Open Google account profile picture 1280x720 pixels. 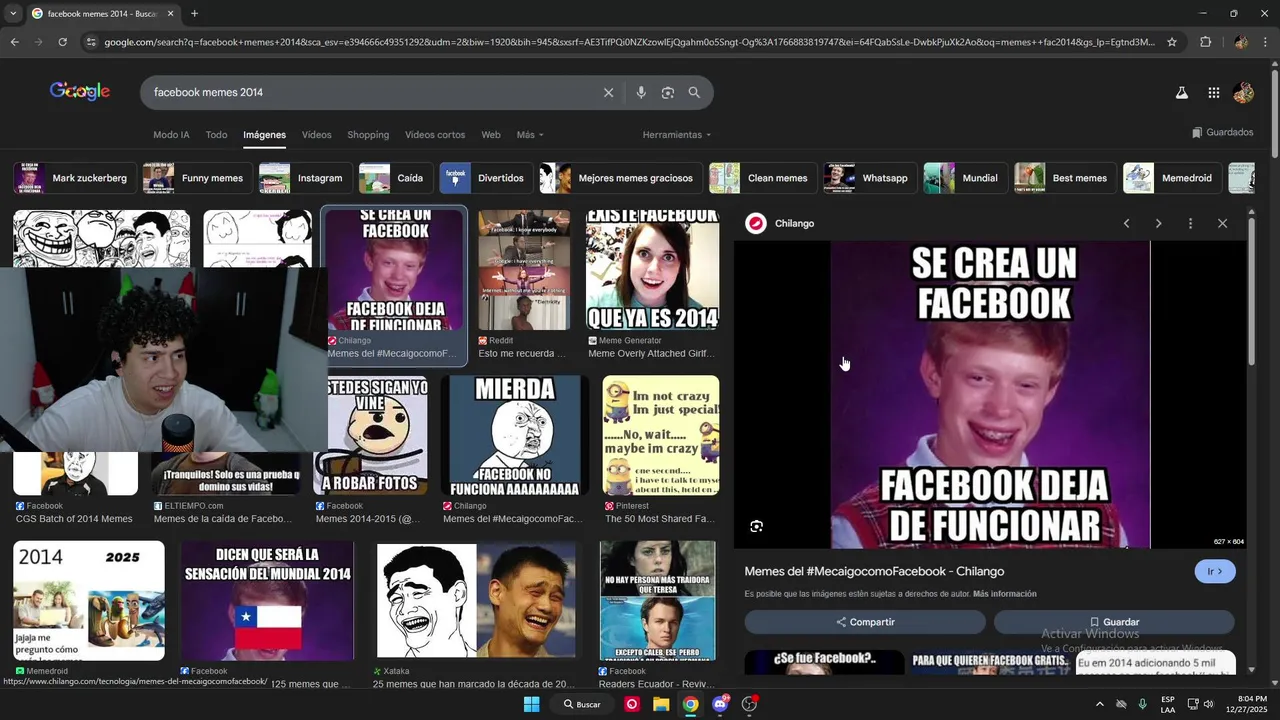[x=1243, y=92]
